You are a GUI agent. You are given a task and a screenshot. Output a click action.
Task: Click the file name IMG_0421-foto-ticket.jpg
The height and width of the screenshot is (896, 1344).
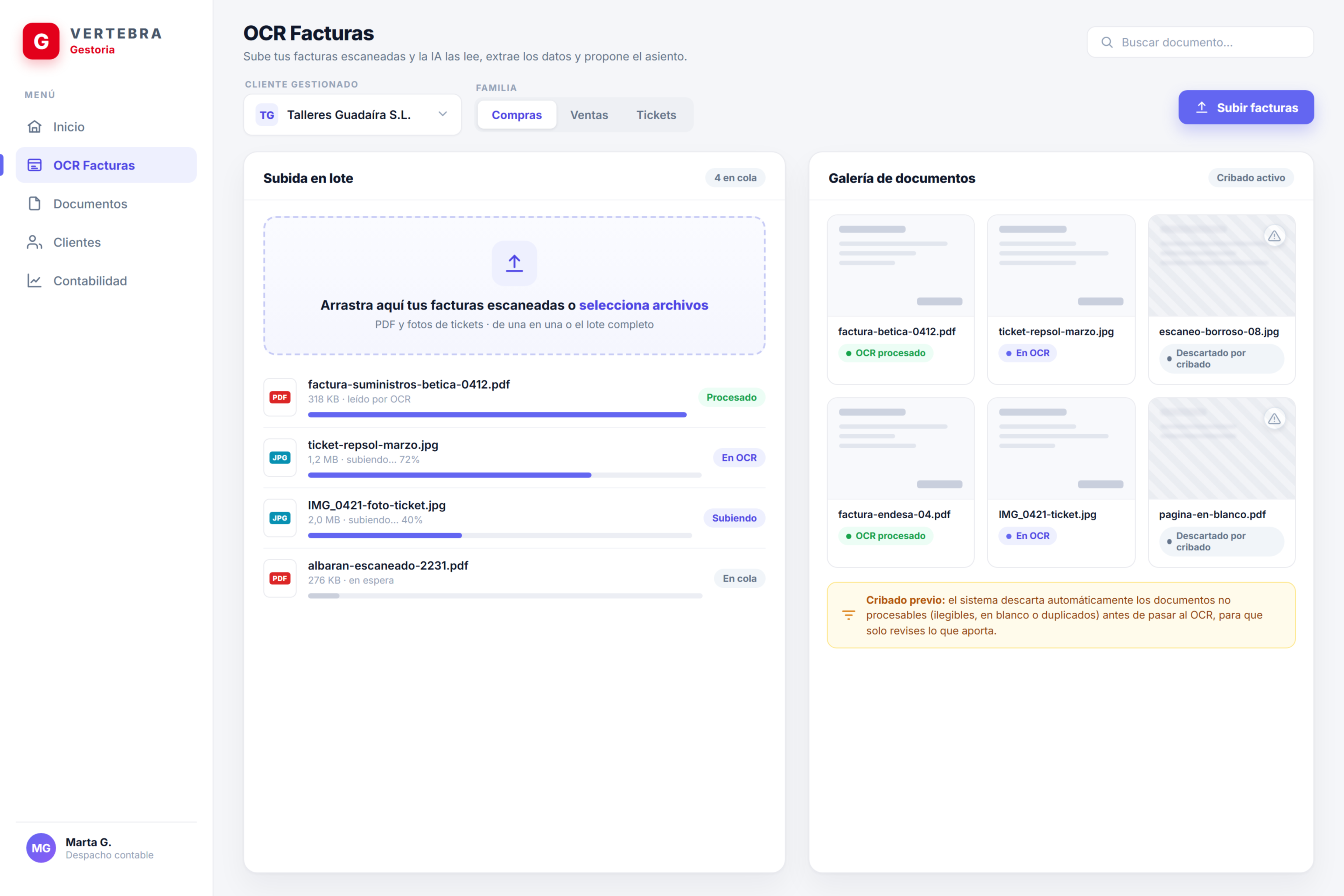(x=377, y=505)
